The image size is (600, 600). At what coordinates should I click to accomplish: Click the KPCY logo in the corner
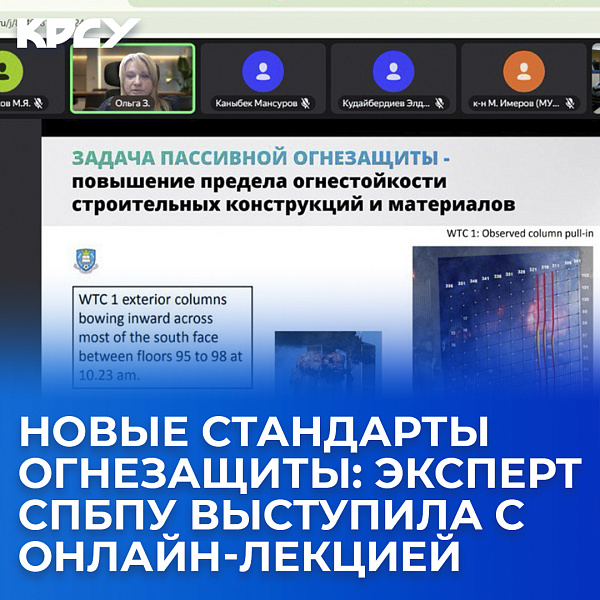(x=76, y=33)
